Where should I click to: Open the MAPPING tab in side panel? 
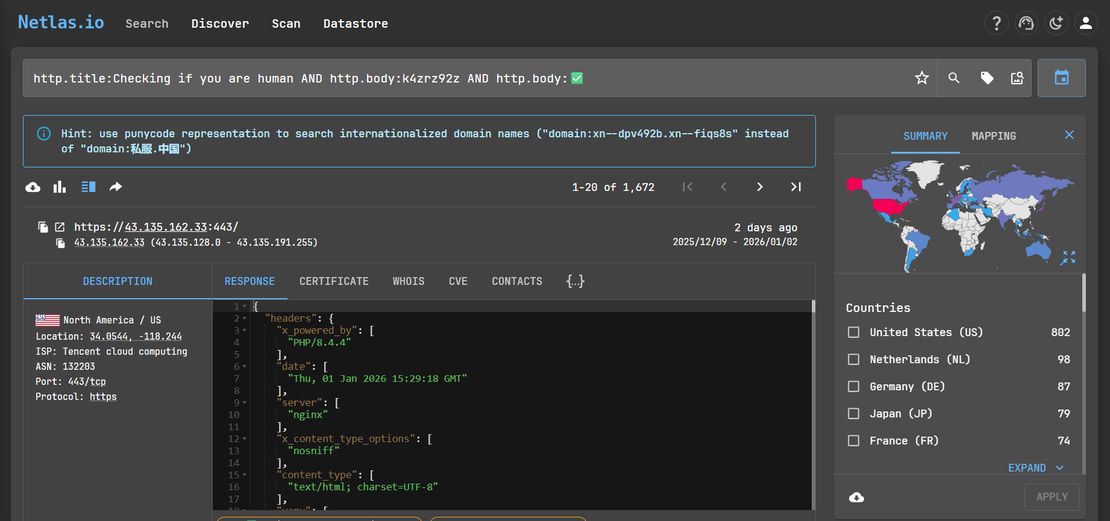(993, 136)
